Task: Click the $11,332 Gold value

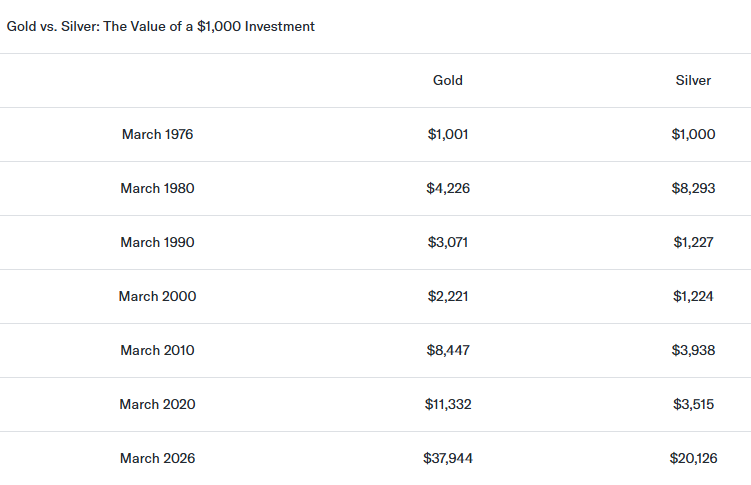Action: (448, 404)
